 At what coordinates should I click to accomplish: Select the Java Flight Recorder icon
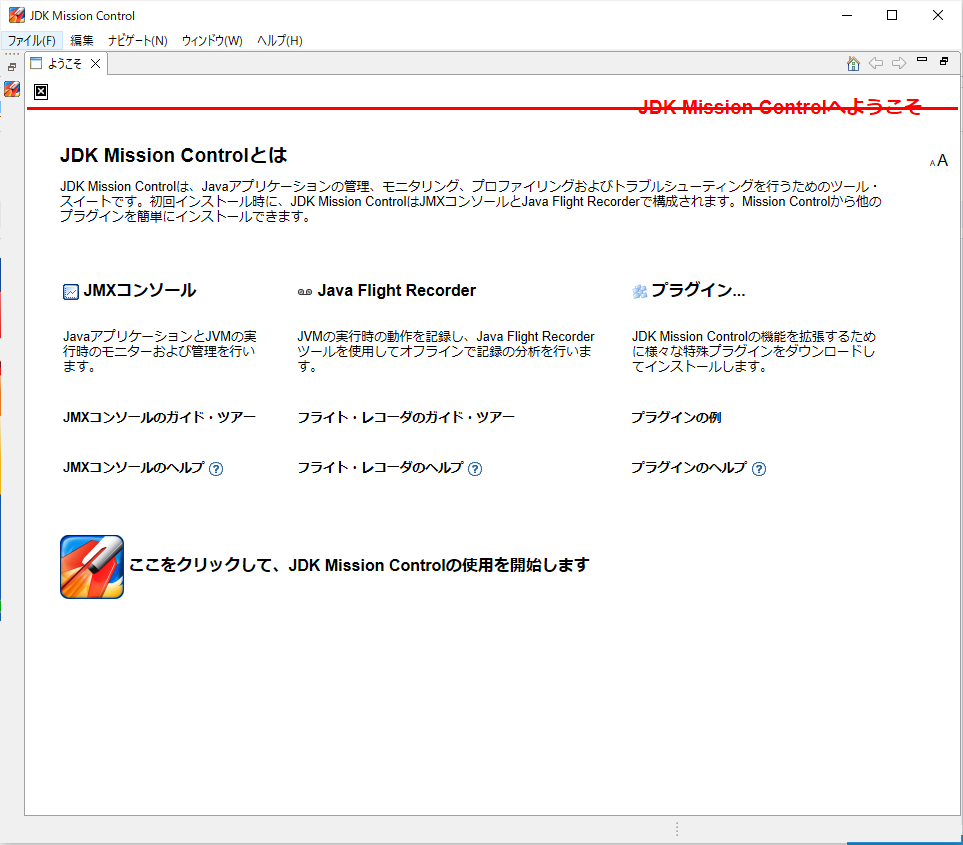pyautogui.click(x=304, y=291)
